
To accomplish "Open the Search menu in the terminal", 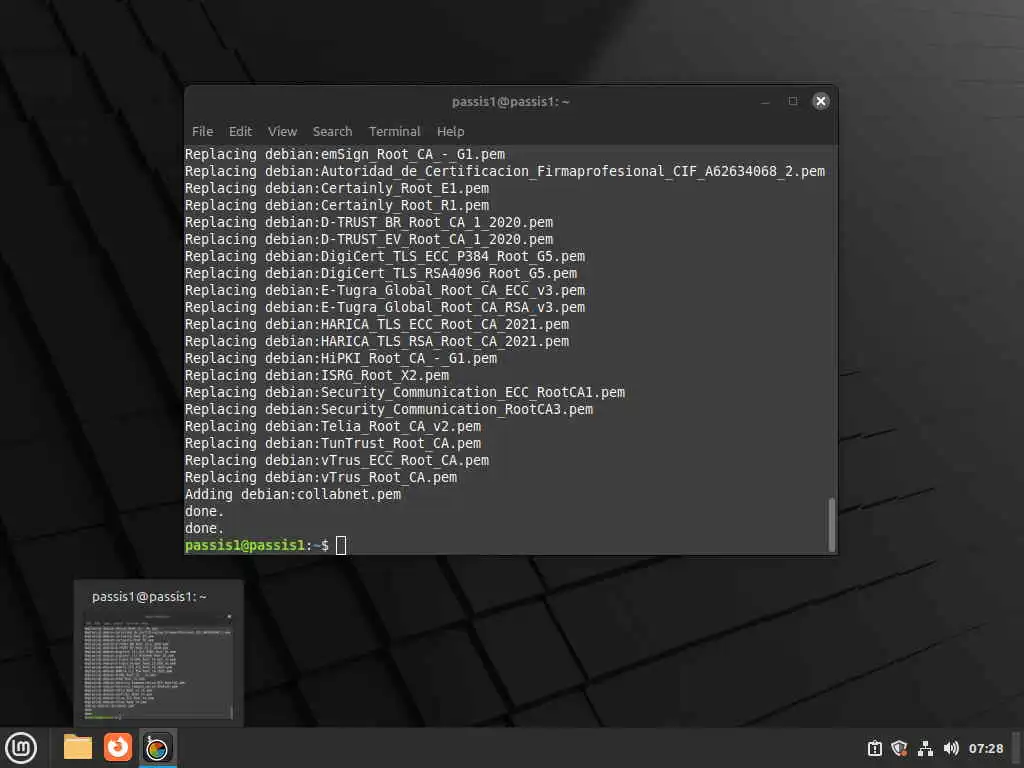I will coord(332,131).
